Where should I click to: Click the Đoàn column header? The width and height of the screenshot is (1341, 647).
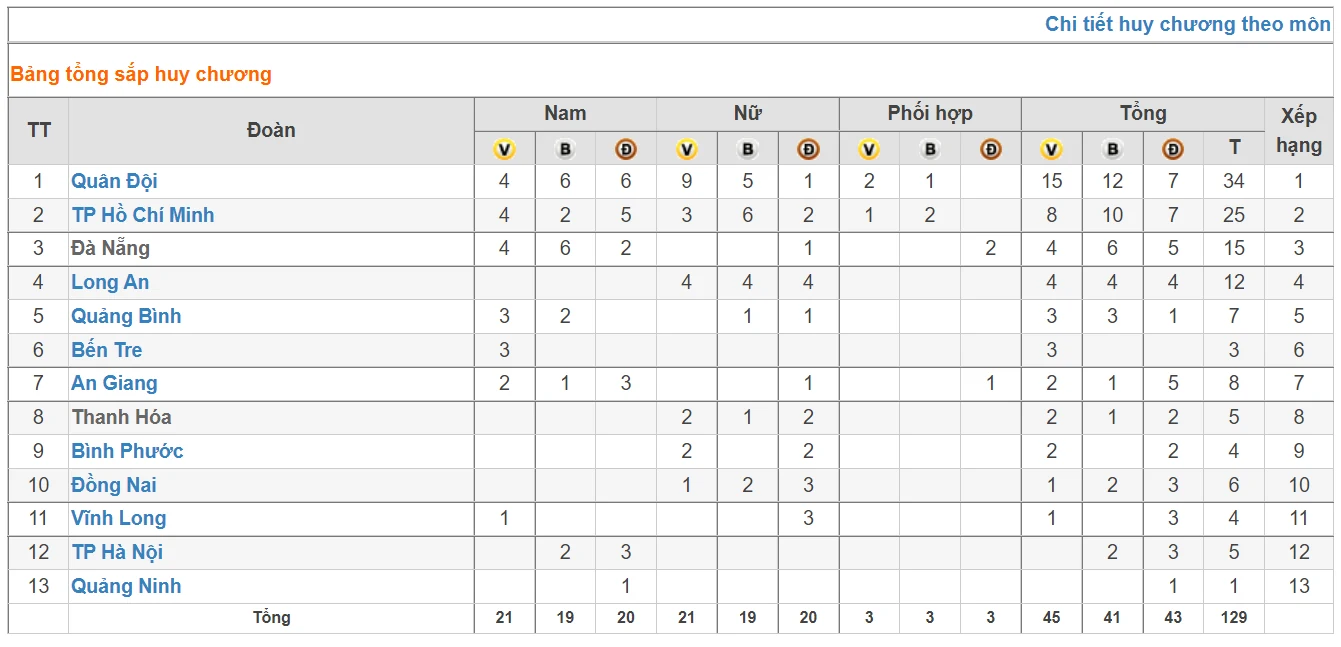click(x=271, y=131)
